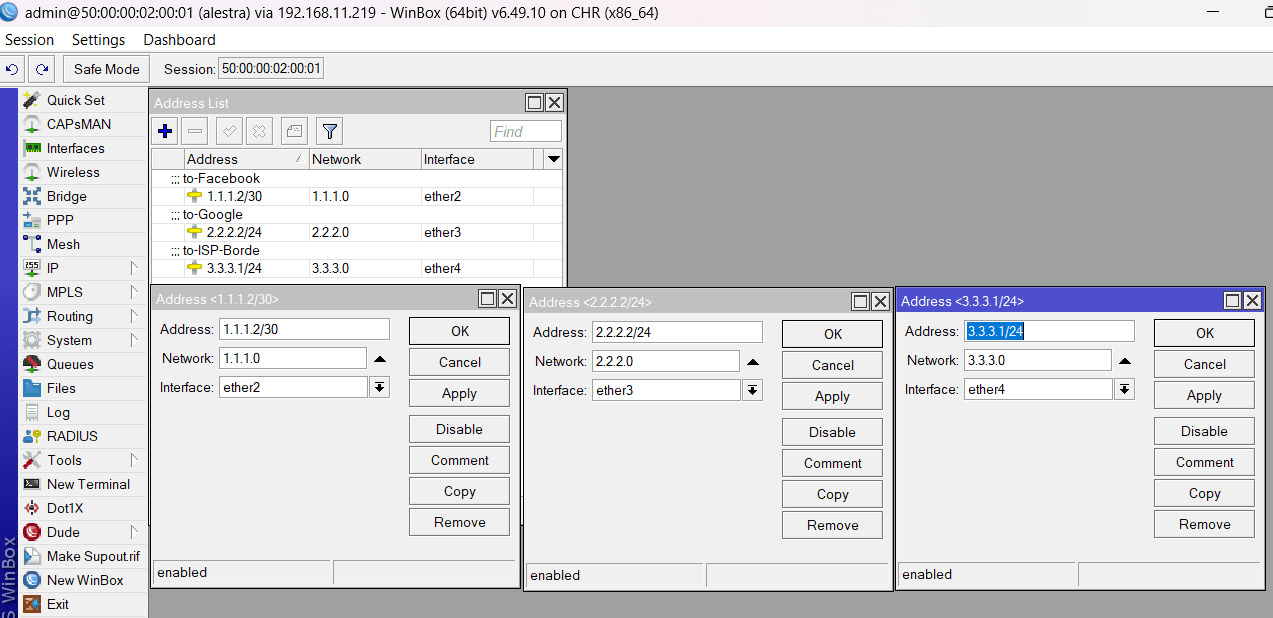The height and width of the screenshot is (618, 1273).
Task: Select the 2.2.2.2/24 row in Address List
Action: click(x=357, y=232)
